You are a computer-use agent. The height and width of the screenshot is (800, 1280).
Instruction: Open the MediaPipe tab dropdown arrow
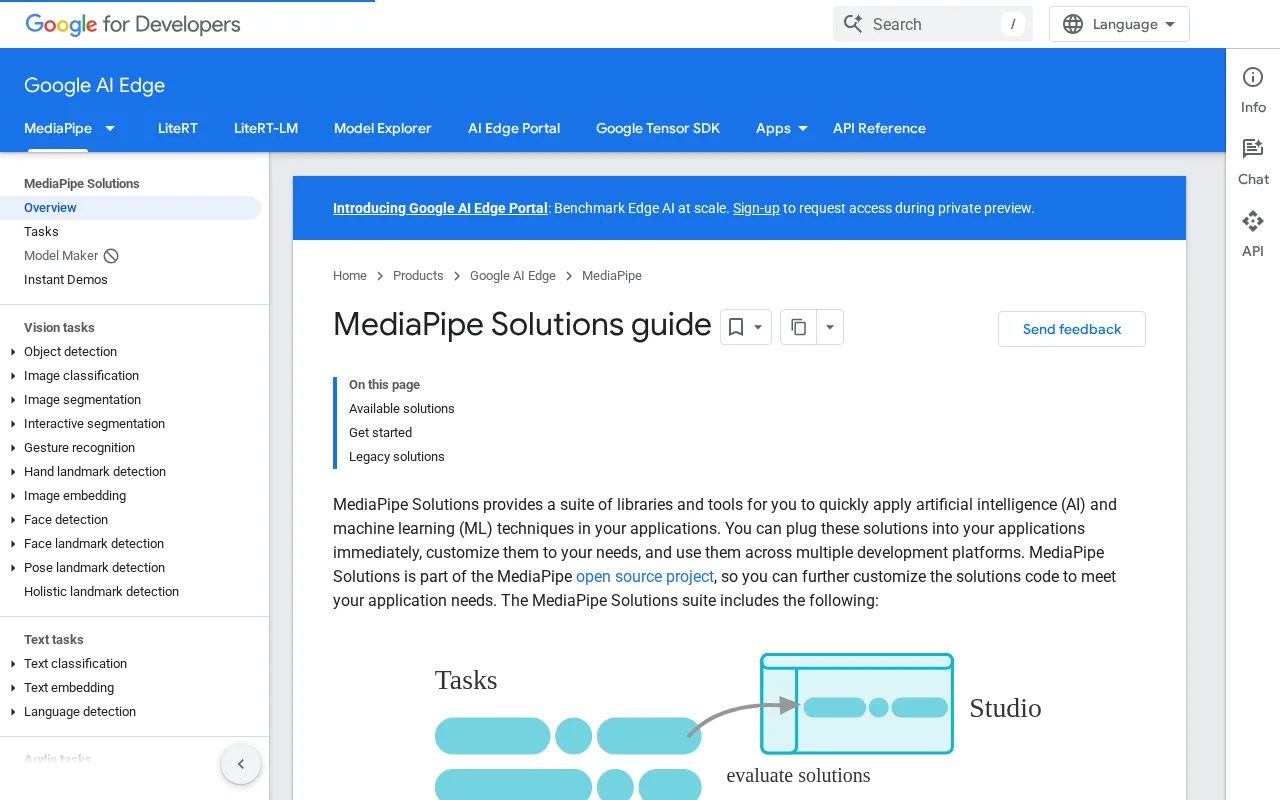pyautogui.click(x=110, y=128)
